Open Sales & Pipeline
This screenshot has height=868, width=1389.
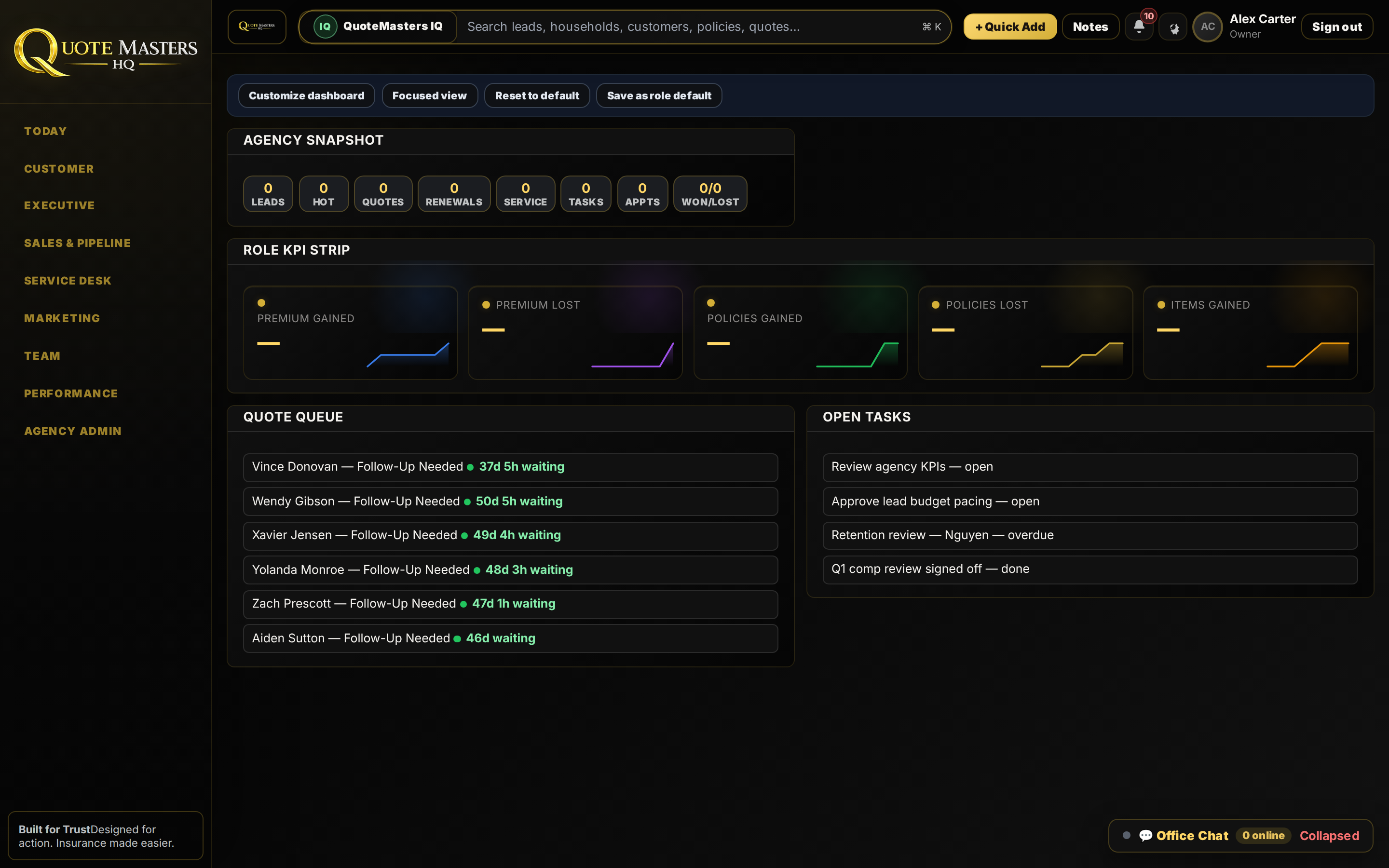(x=78, y=243)
